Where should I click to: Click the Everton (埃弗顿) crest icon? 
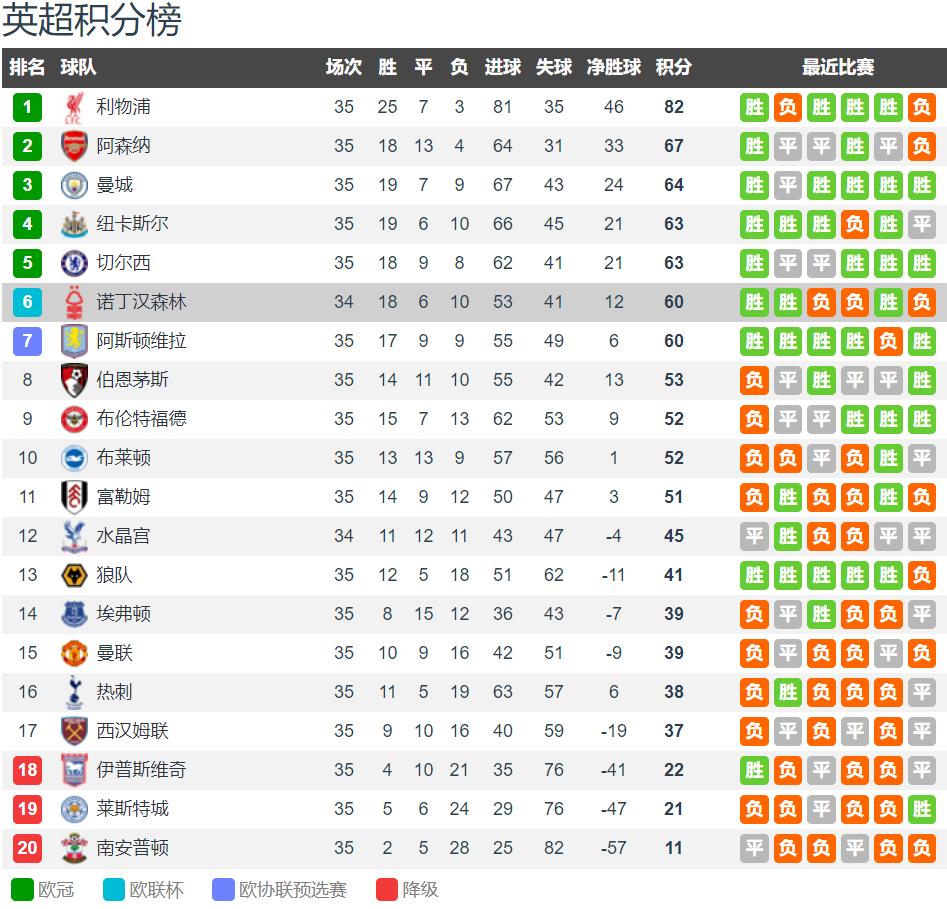coord(74,614)
